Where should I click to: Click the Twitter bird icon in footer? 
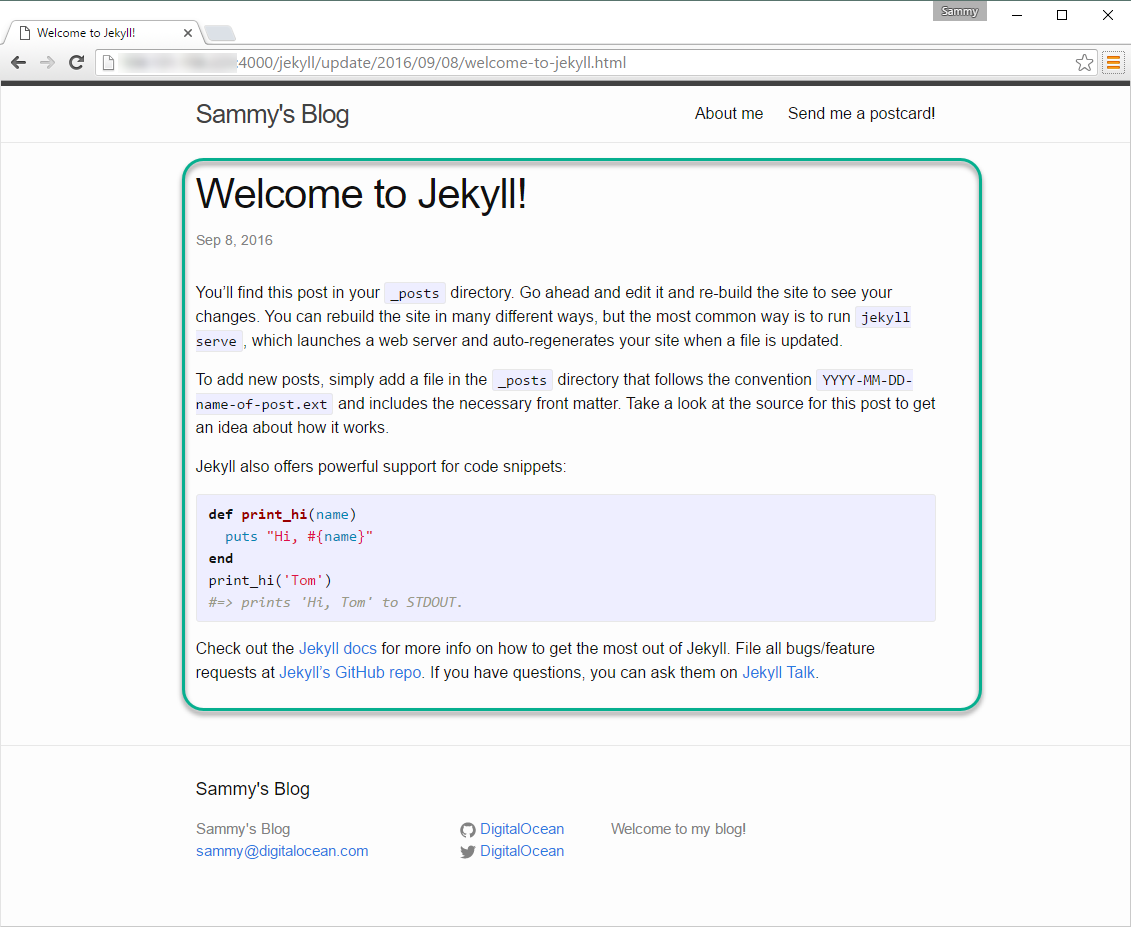coord(467,852)
